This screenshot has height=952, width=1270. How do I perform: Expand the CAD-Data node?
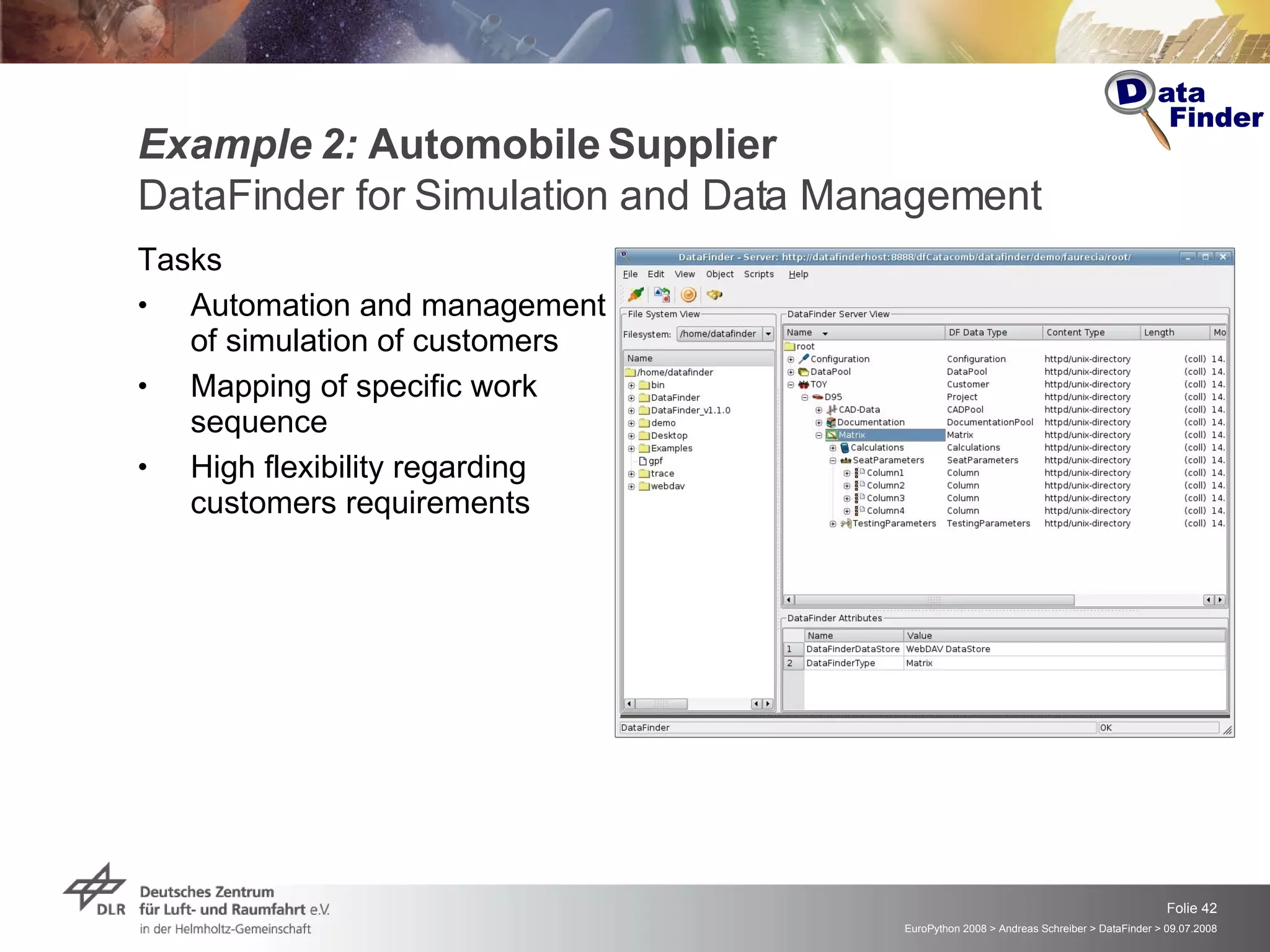point(819,410)
